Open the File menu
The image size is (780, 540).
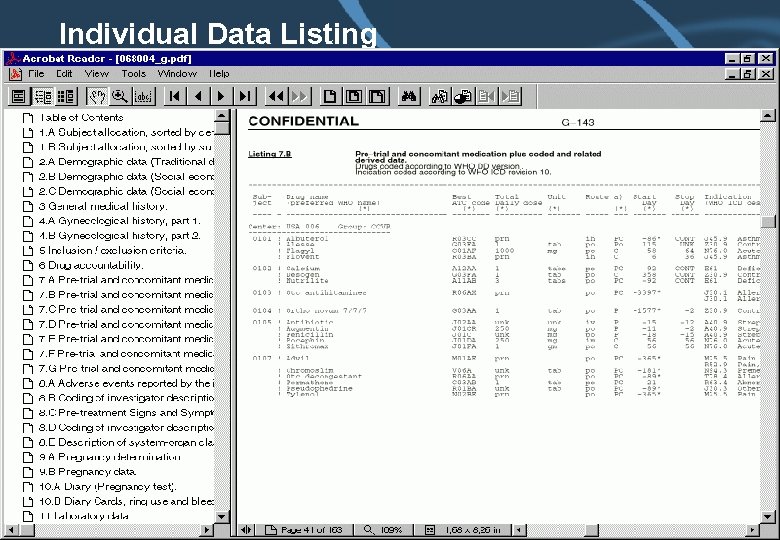[x=36, y=74]
